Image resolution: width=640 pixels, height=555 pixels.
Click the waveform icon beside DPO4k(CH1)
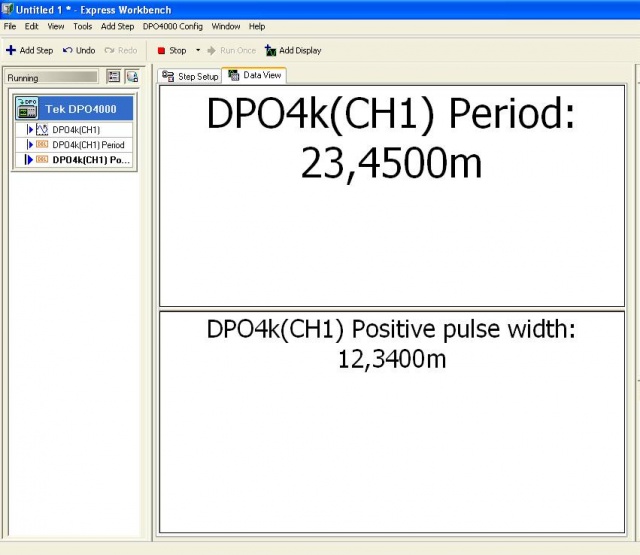click(42, 130)
